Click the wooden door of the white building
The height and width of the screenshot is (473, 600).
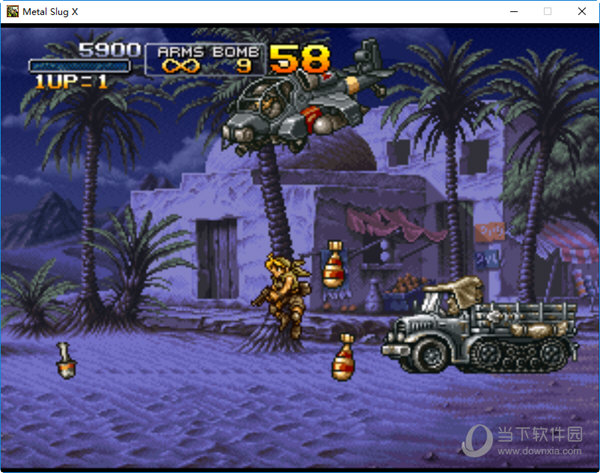click(x=216, y=246)
